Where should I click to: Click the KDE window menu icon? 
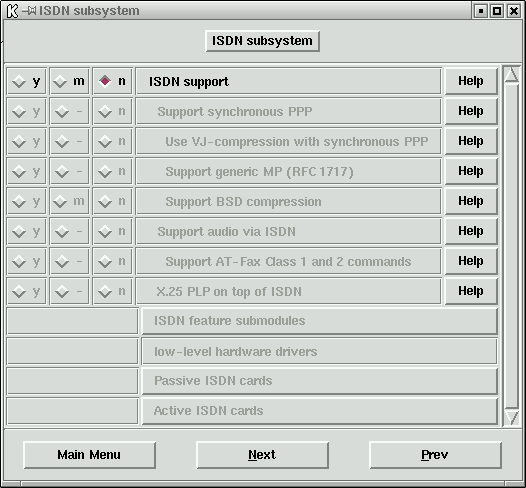click(12, 11)
